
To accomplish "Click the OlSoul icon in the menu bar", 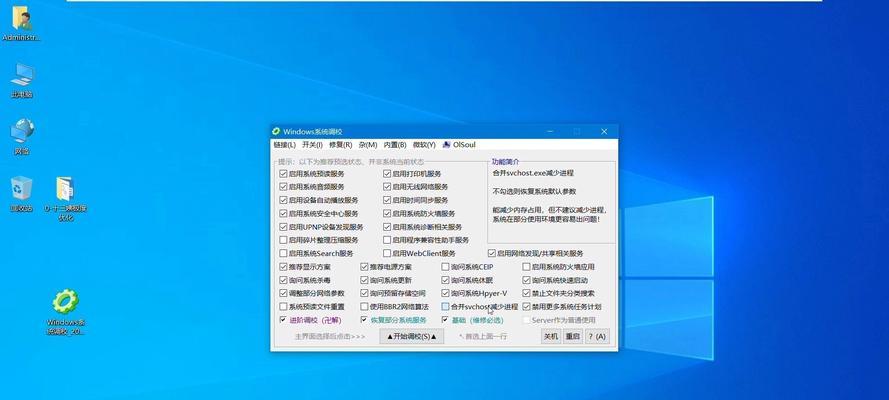I will (x=447, y=144).
